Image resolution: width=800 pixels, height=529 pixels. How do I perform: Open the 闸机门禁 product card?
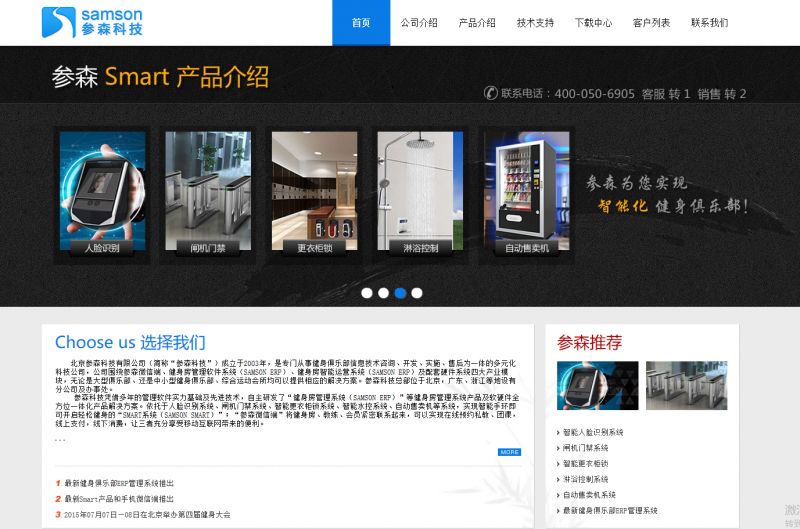[208, 195]
